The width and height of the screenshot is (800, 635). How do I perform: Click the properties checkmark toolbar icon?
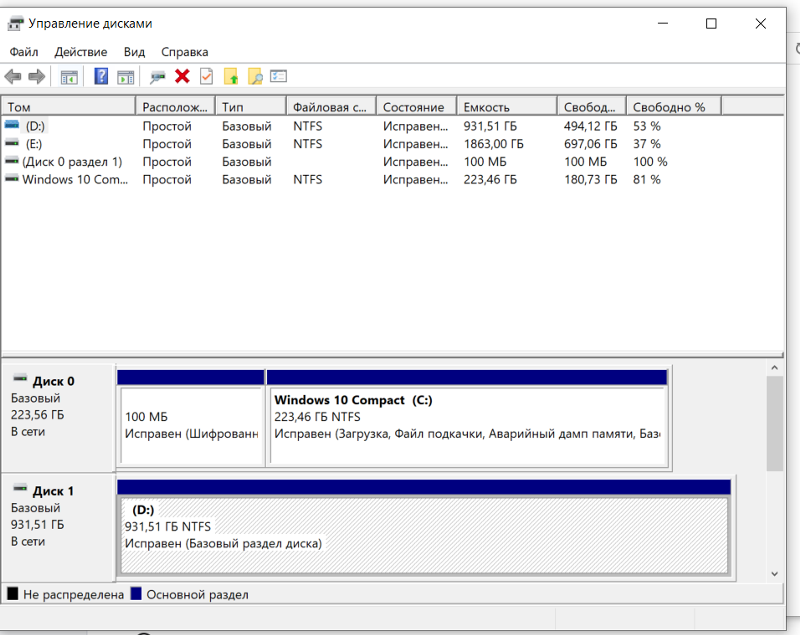[x=206, y=77]
